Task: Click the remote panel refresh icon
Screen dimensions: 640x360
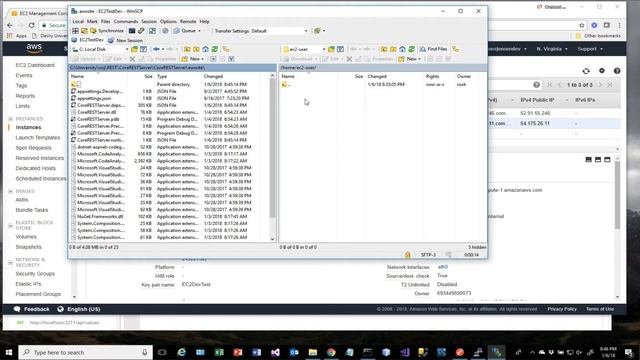Action: coord(411,49)
